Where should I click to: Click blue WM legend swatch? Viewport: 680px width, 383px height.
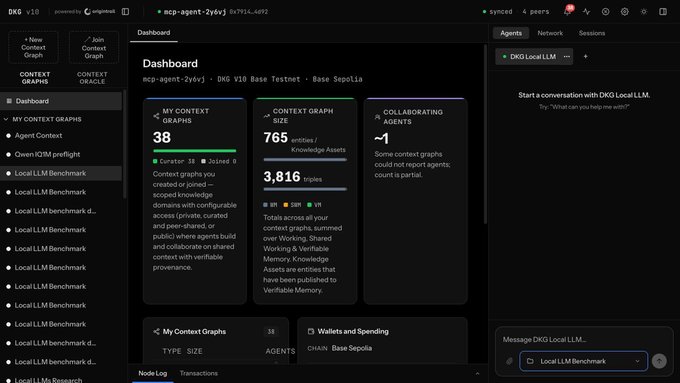(265, 205)
